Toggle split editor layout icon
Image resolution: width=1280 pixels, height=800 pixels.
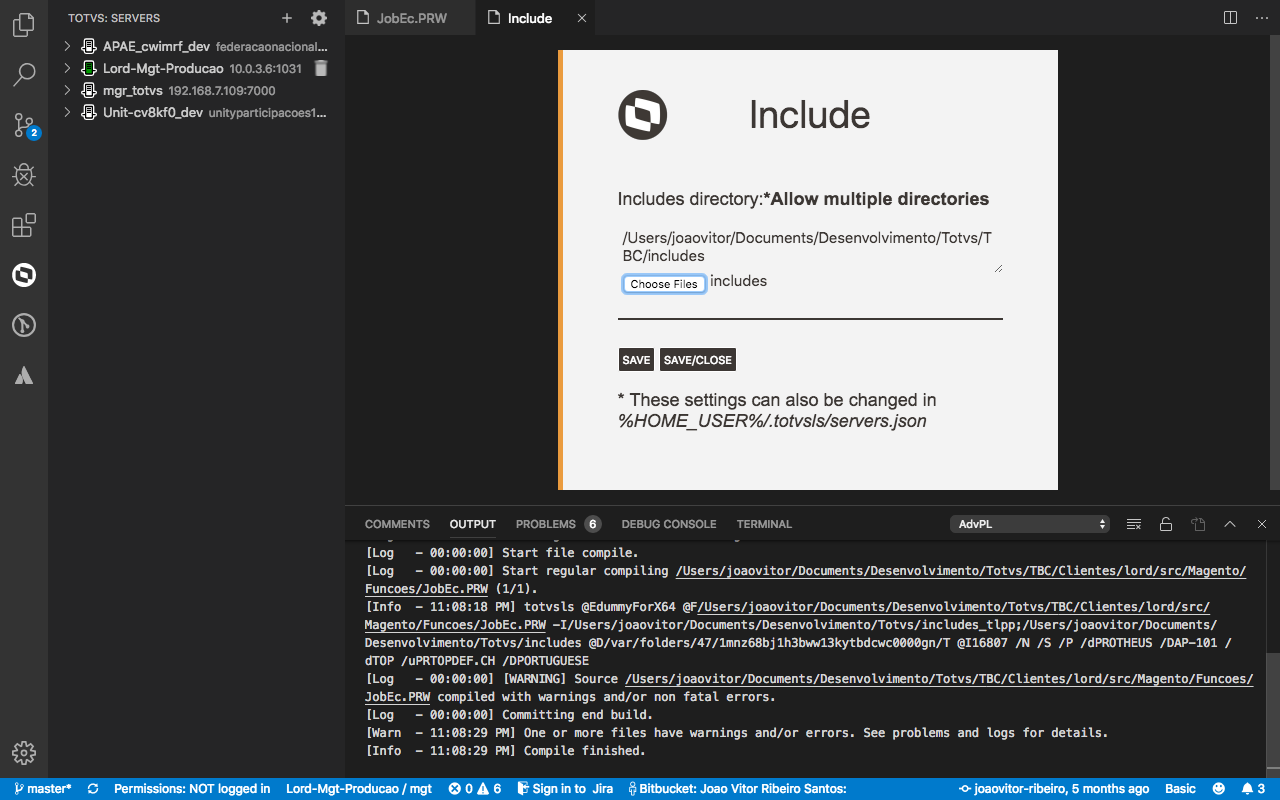[x=1228, y=17]
